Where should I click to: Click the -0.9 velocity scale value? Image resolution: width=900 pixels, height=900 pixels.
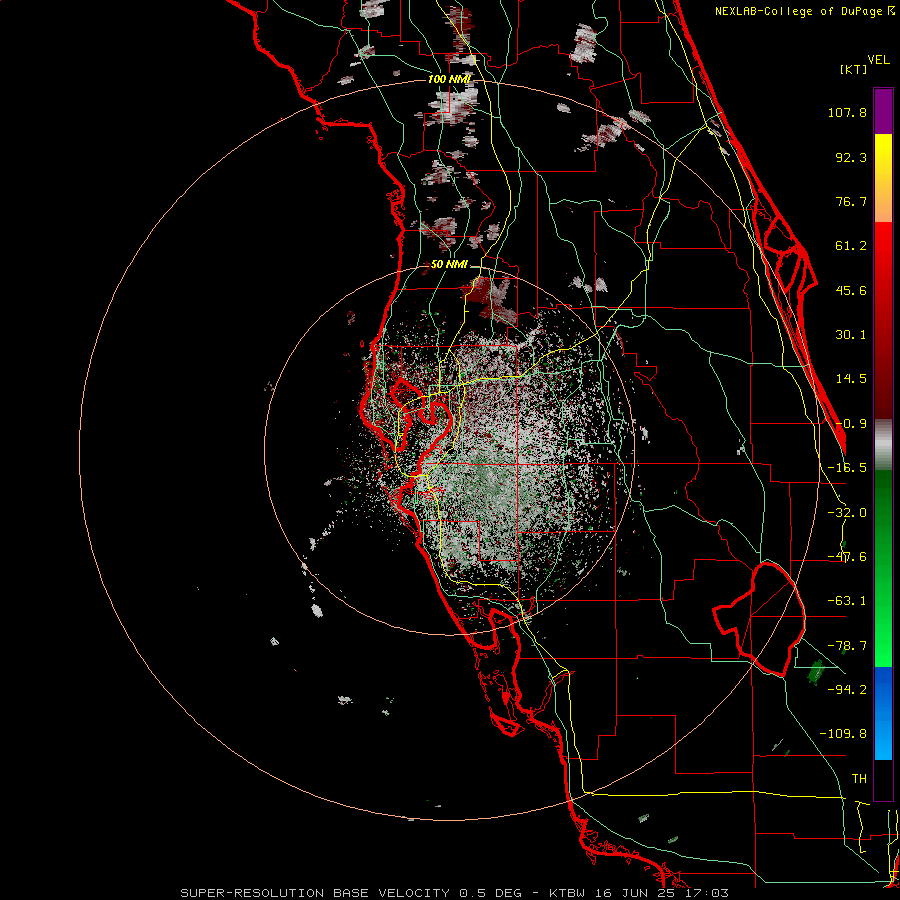click(851, 424)
